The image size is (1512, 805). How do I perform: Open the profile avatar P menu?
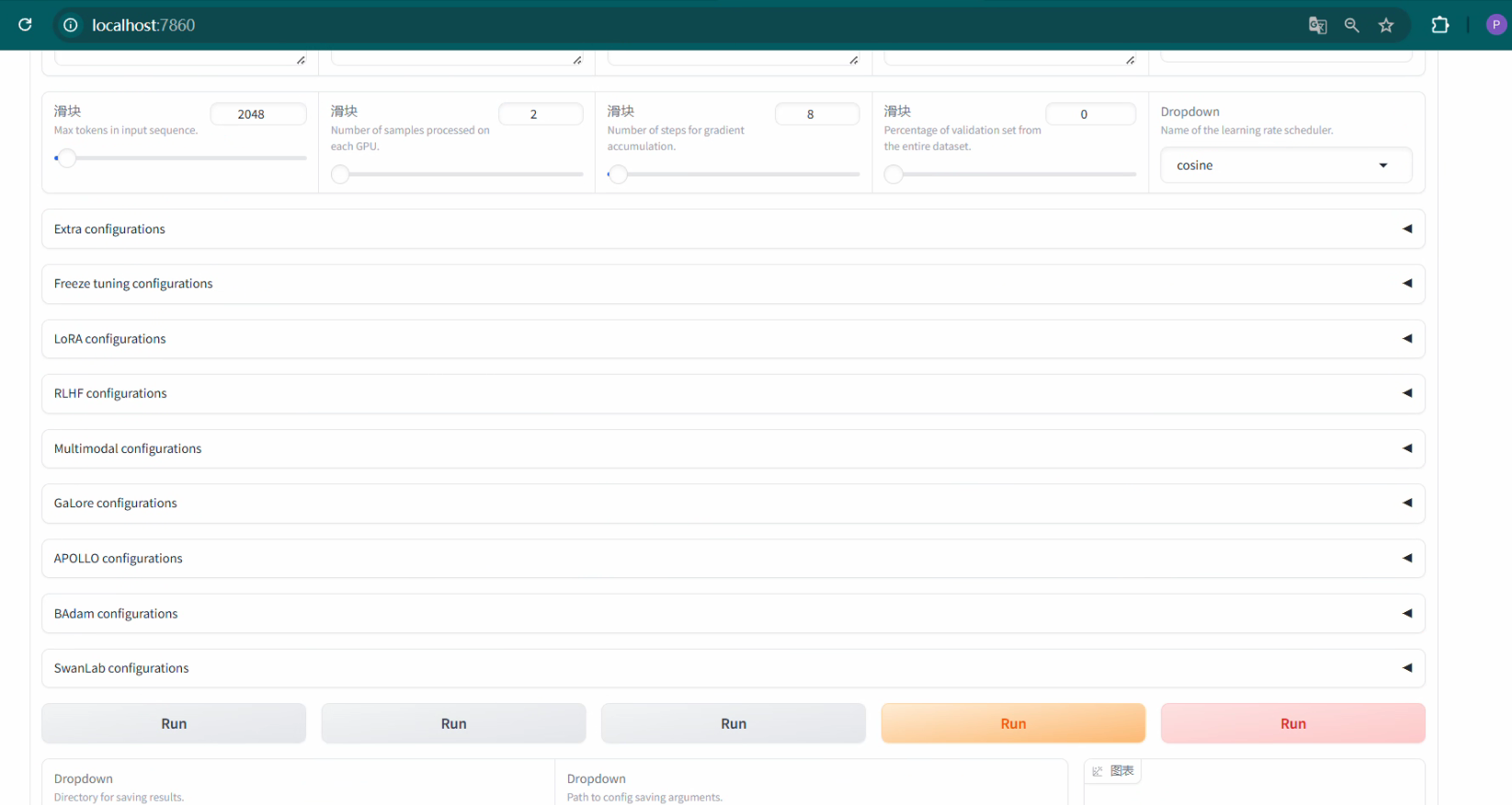click(1495, 25)
